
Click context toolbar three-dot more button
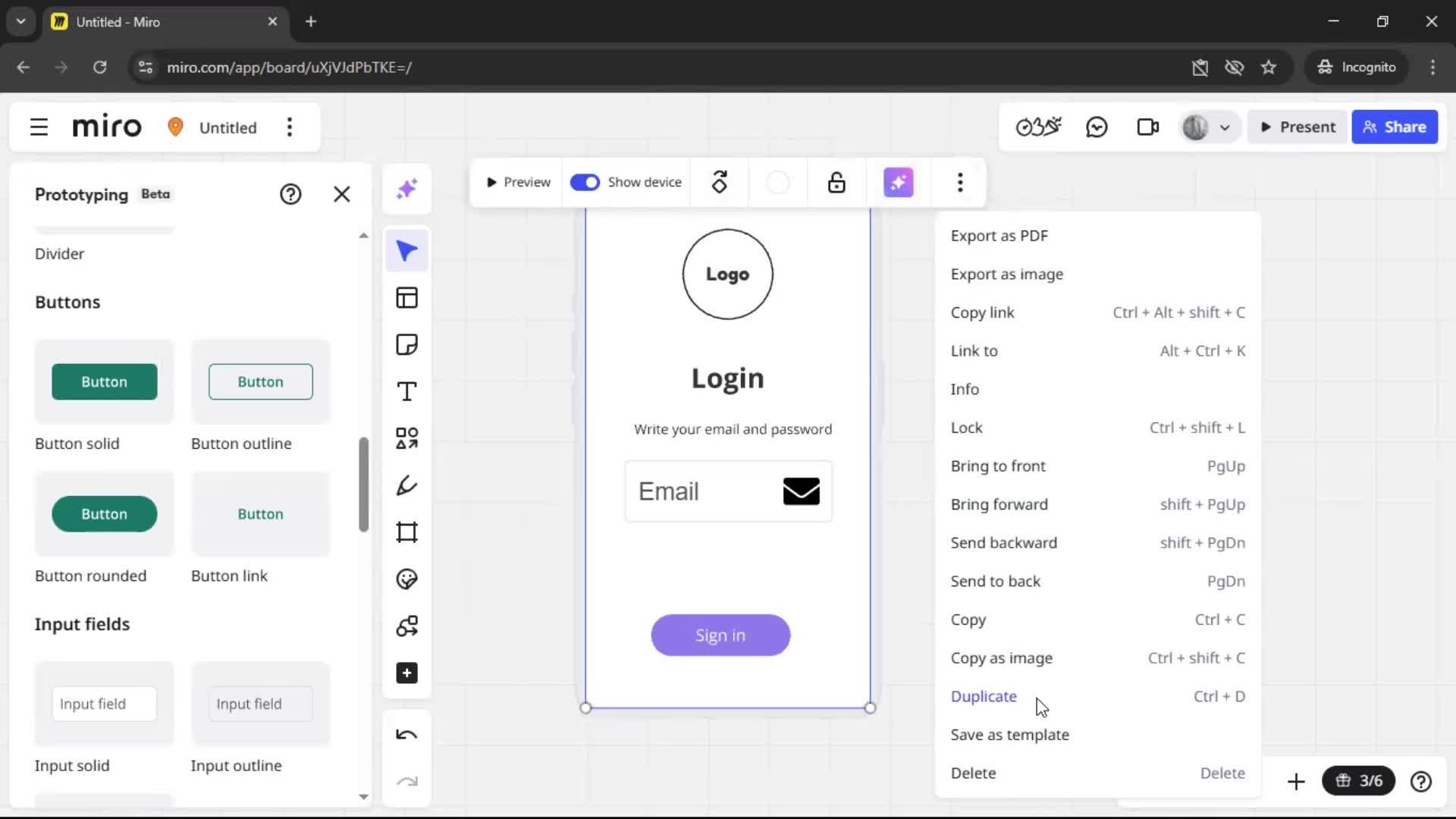960,182
